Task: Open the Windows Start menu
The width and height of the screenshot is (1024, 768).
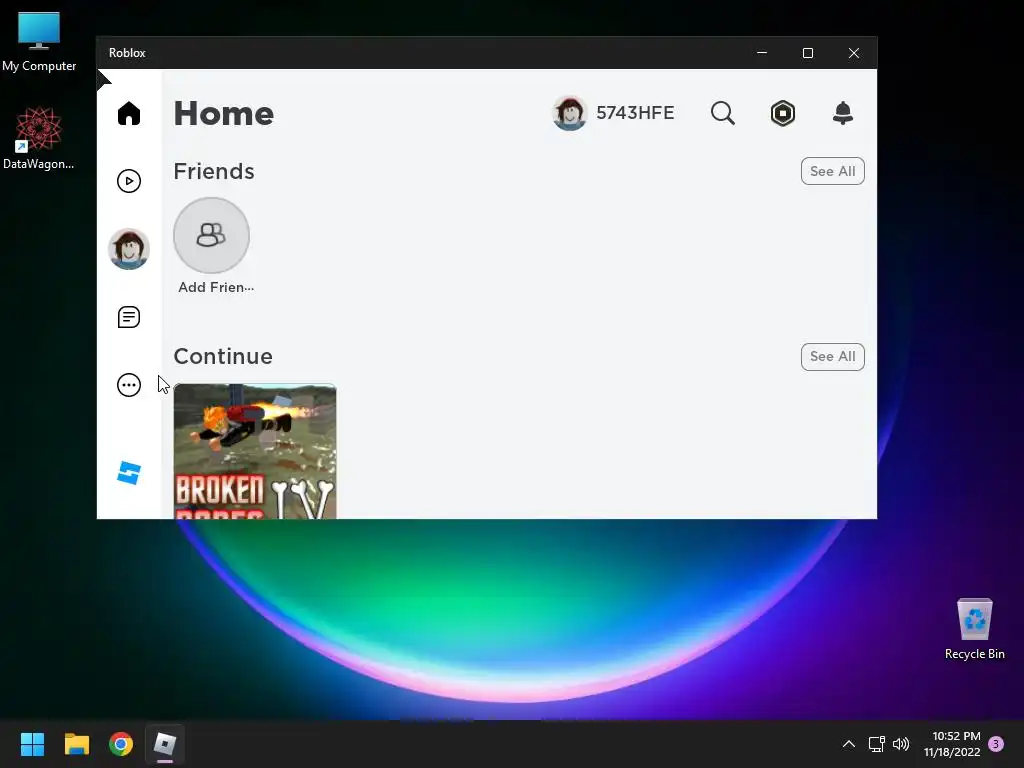Action: click(32, 744)
